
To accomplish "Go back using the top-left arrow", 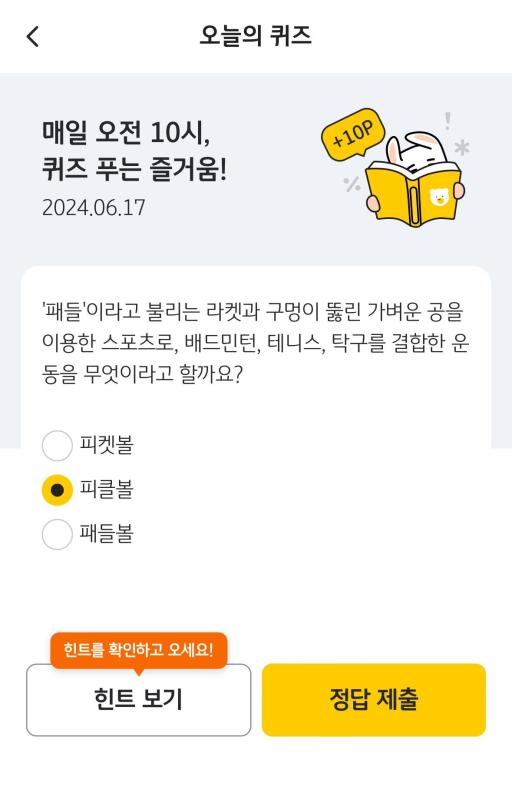I will point(33,37).
